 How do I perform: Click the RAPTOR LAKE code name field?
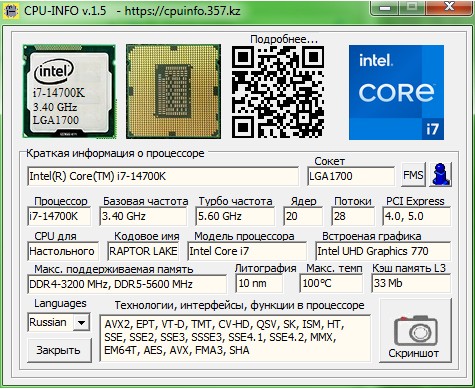coord(143,251)
